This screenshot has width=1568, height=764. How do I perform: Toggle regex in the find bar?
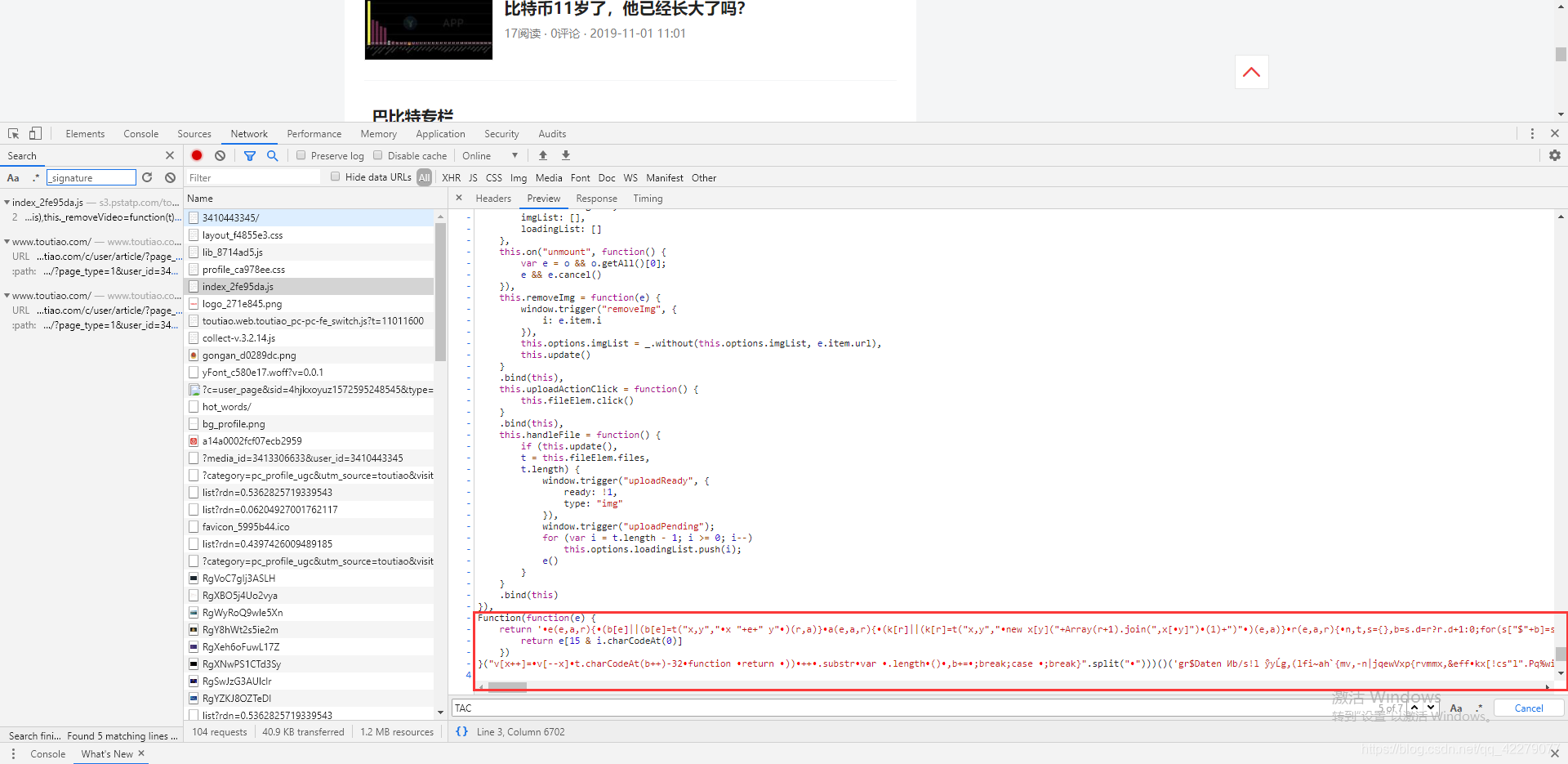[x=1479, y=708]
